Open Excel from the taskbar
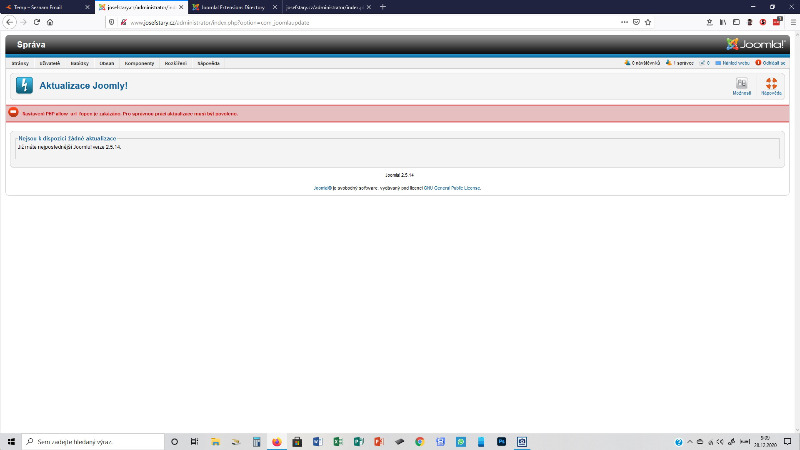Viewport: 800px width, 450px height. [x=338, y=441]
